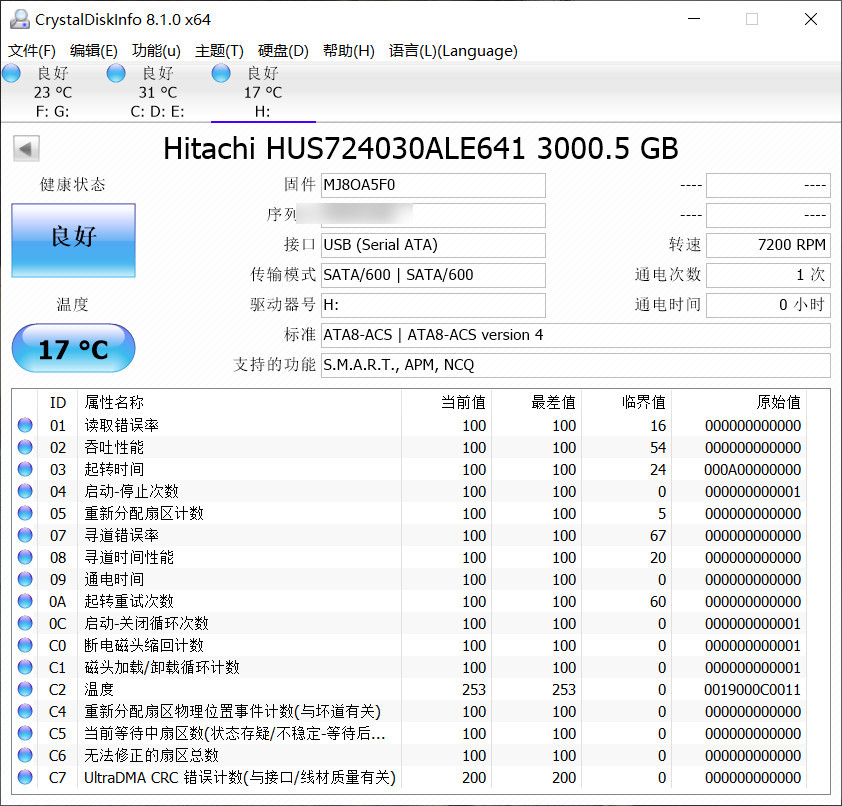
Task: Open the 编辑(E) menu
Action: coord(93,51)
